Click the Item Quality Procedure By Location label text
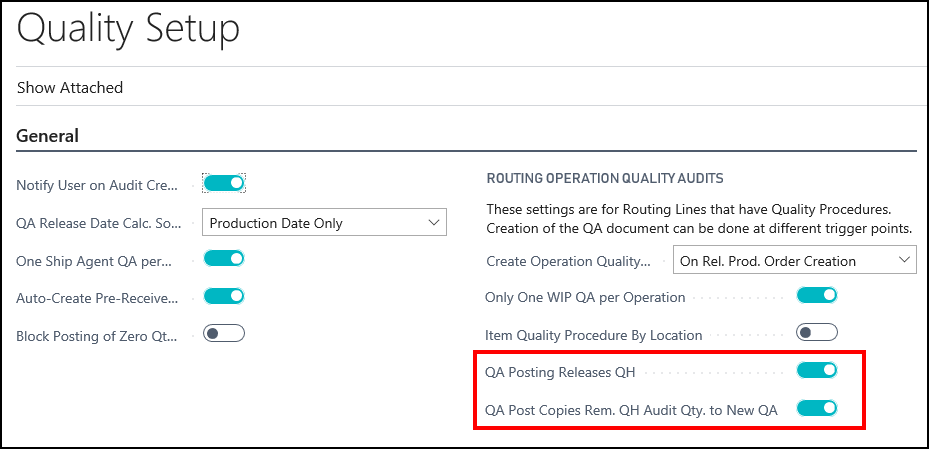 (x=594, y=335)
